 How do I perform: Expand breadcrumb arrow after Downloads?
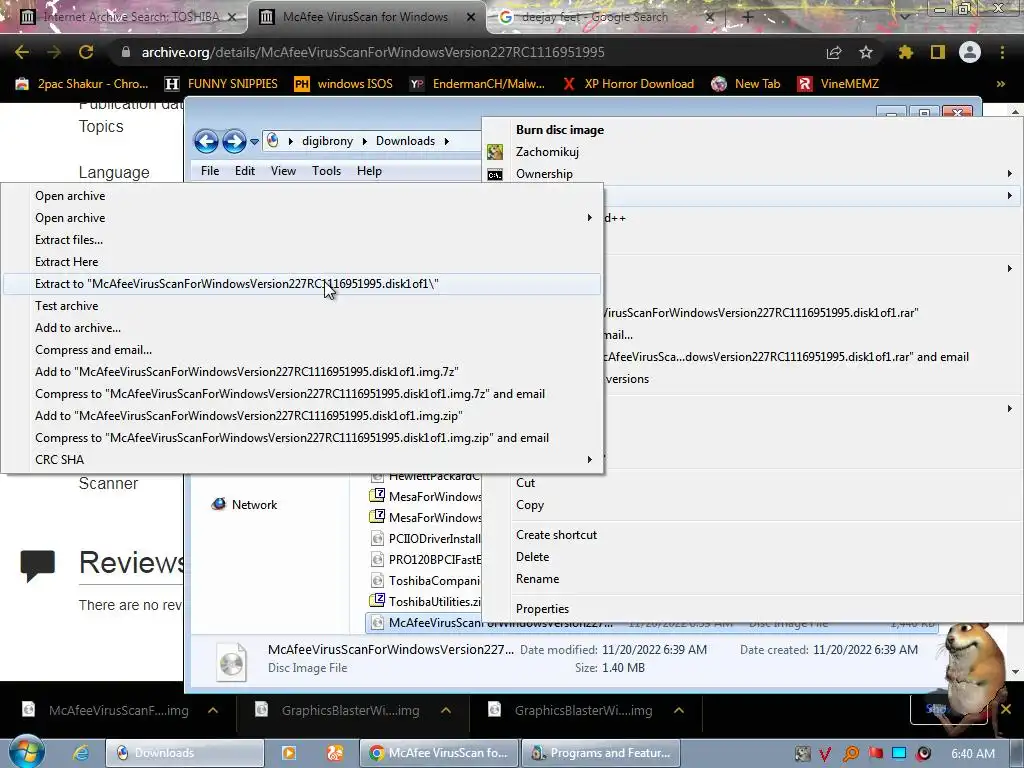coord(447,141)
